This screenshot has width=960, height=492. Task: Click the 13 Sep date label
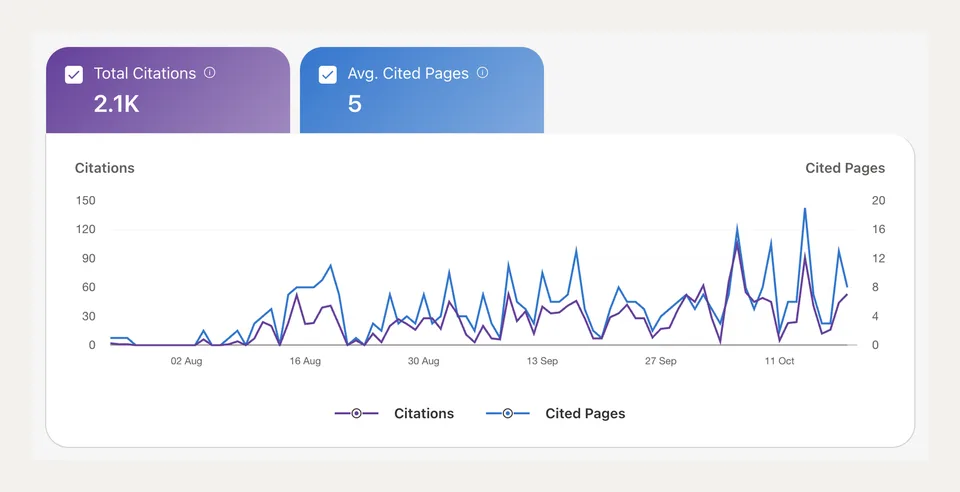pyautogui.click(x=542, y=361)
